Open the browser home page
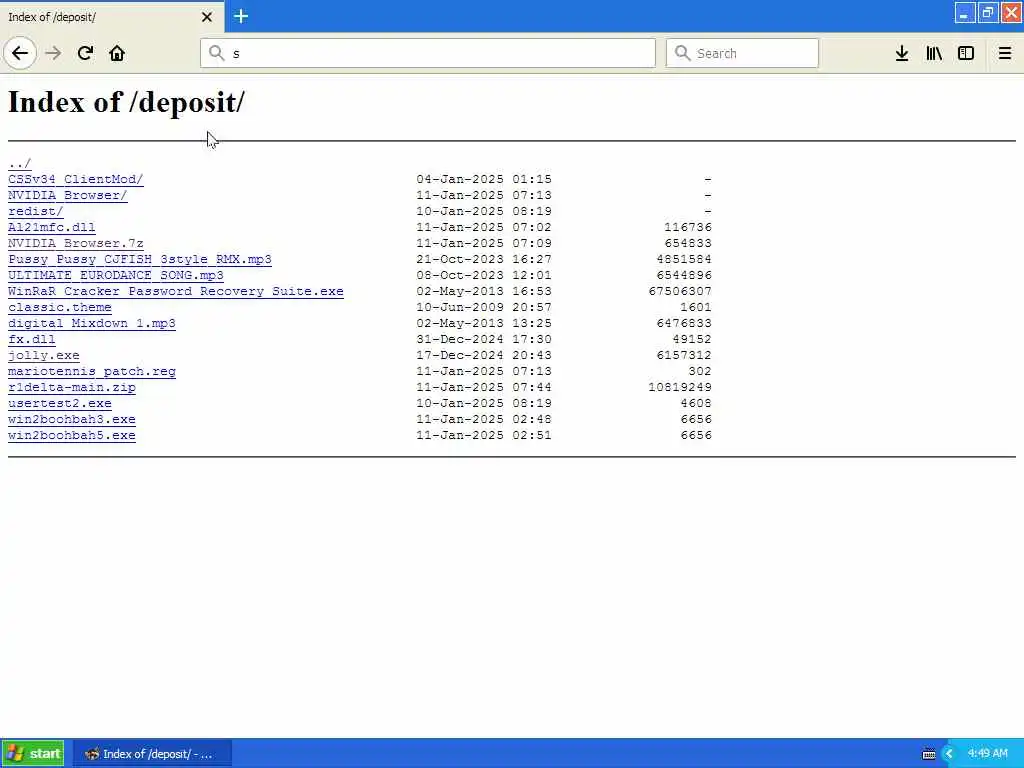This screenshot has width=1024, height=768. 117,53
